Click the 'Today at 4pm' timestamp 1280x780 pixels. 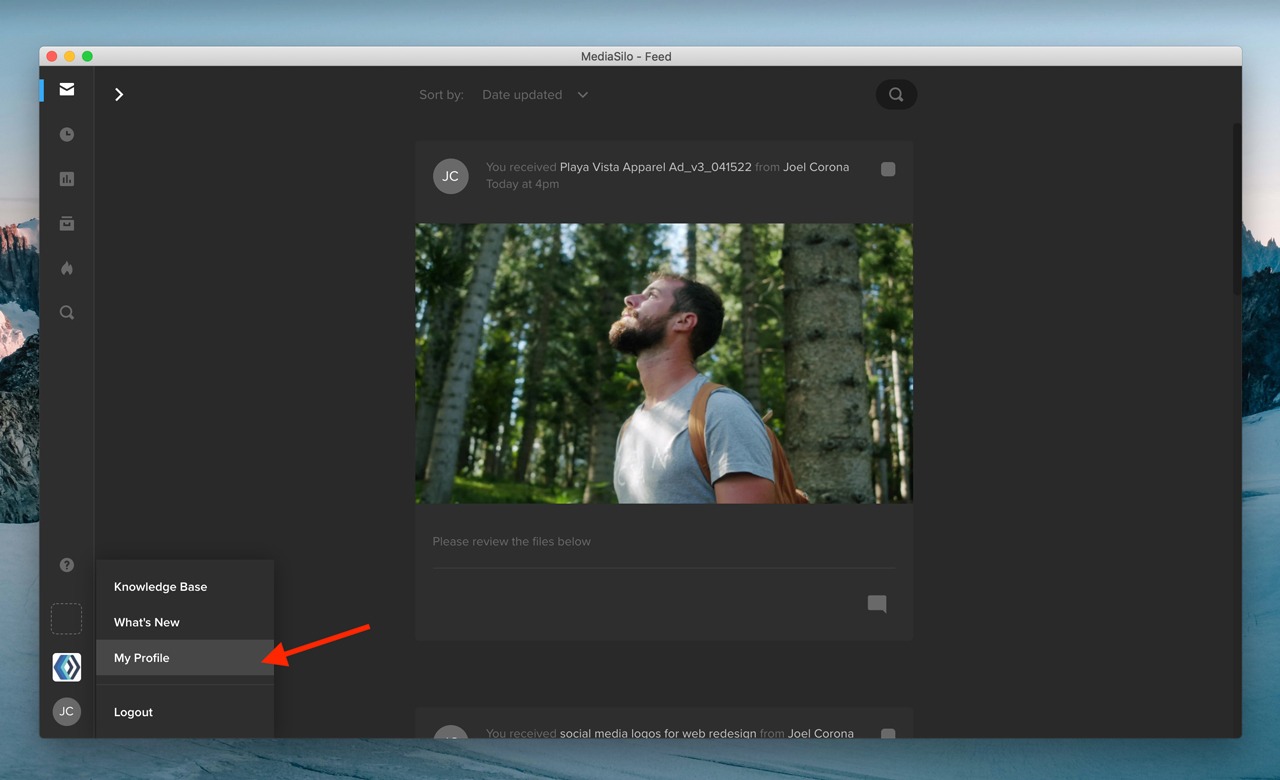pos(522,184)
